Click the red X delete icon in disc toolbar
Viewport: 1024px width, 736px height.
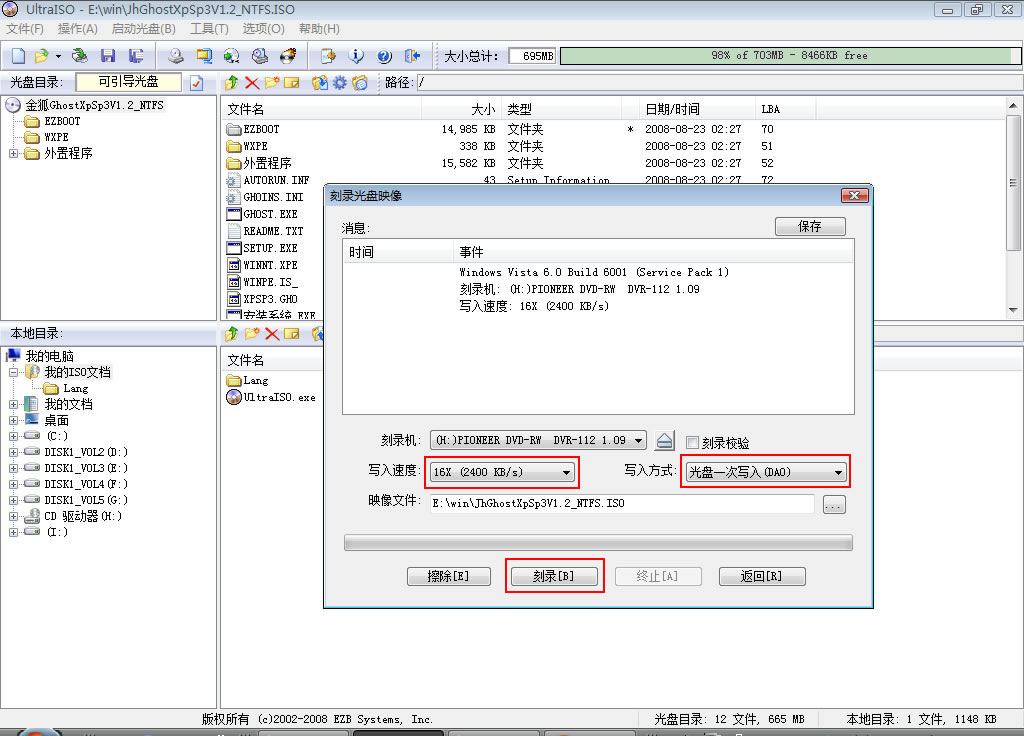(251, 83)
